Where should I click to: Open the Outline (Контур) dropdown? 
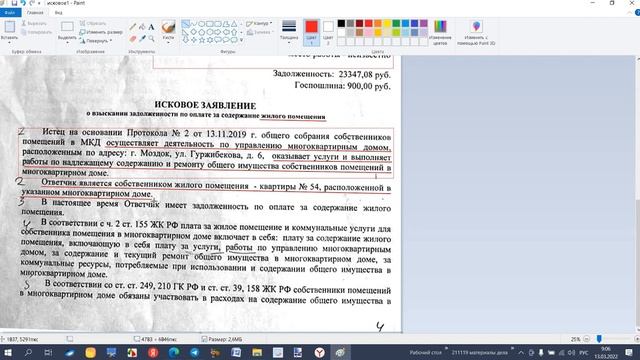259,24
